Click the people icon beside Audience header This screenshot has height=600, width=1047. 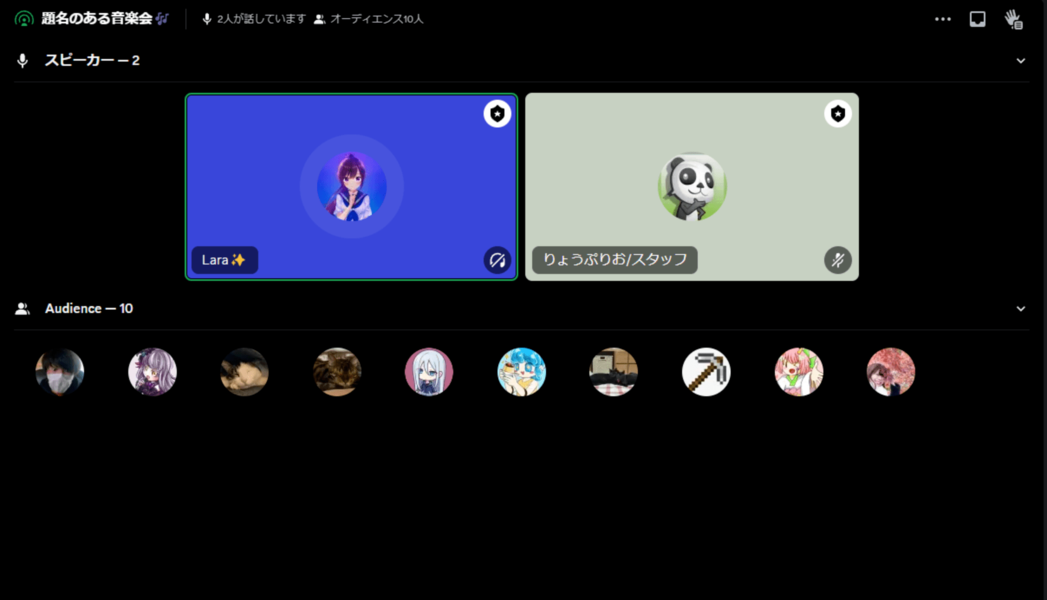coord(22,309)
